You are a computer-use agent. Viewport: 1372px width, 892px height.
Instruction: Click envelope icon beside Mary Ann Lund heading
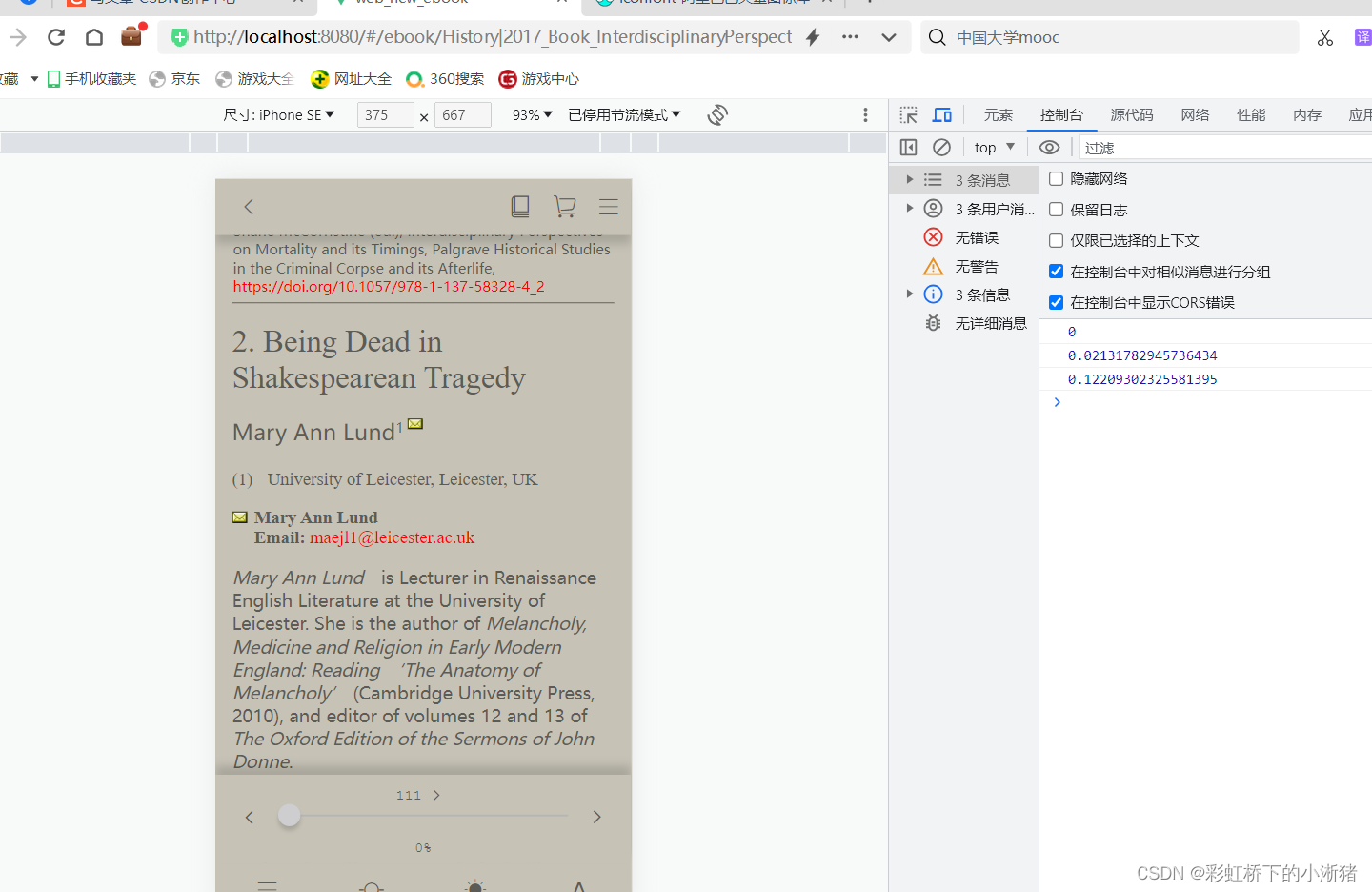[415, 424]
